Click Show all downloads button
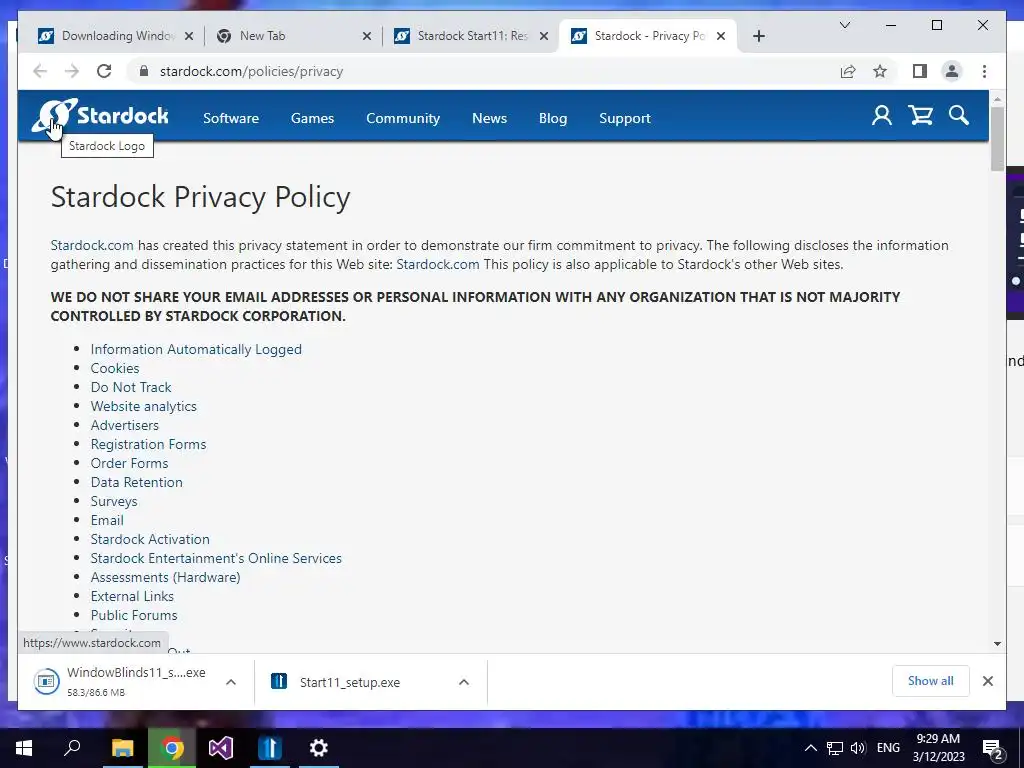The image size is (1024, 768). pos(931,681)
